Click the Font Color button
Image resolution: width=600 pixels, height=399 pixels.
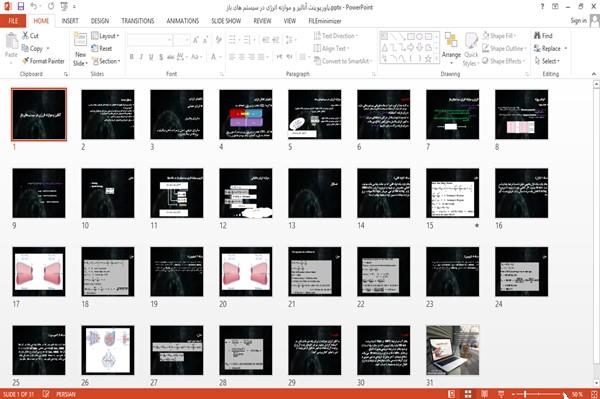point(214,57)
